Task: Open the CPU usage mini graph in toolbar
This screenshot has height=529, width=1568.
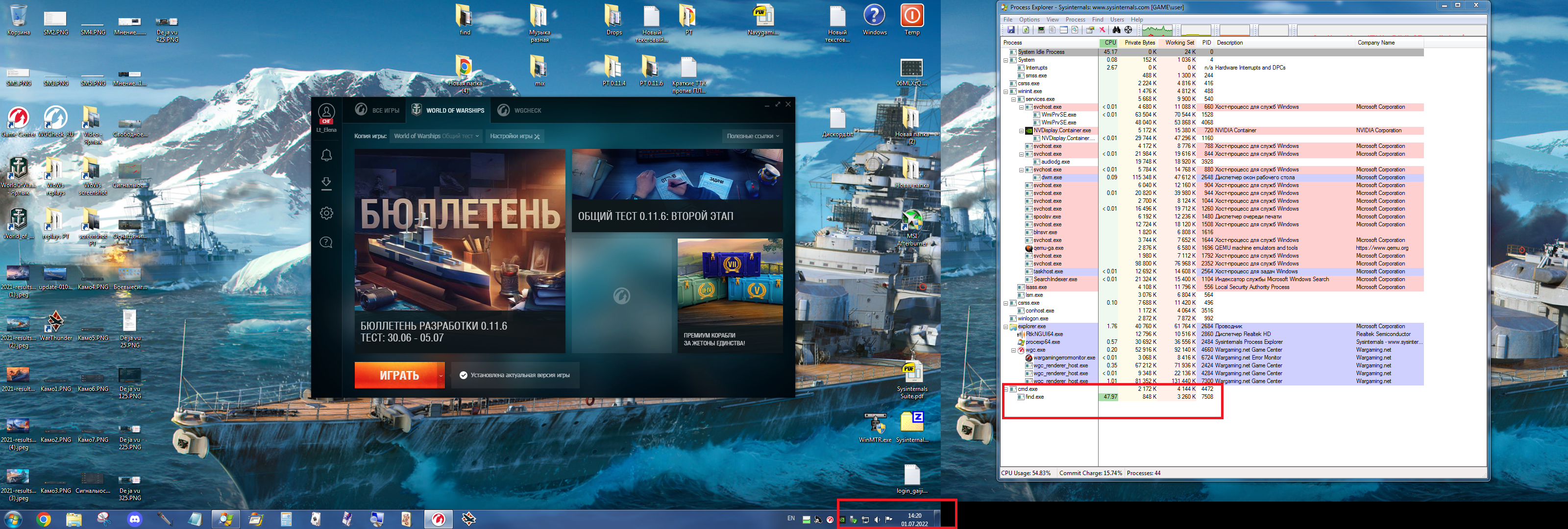Action: (1158, 30)
